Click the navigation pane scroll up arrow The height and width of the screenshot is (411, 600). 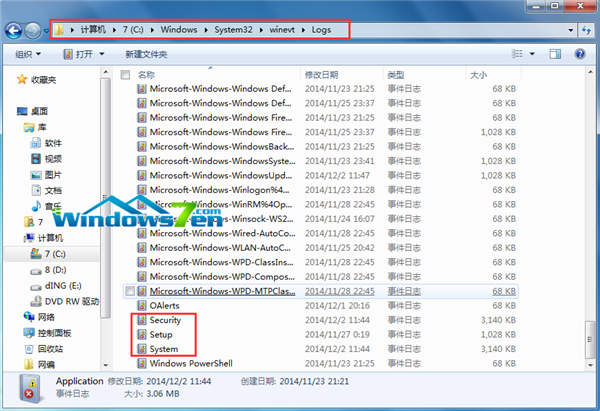[x=106, y=72]
